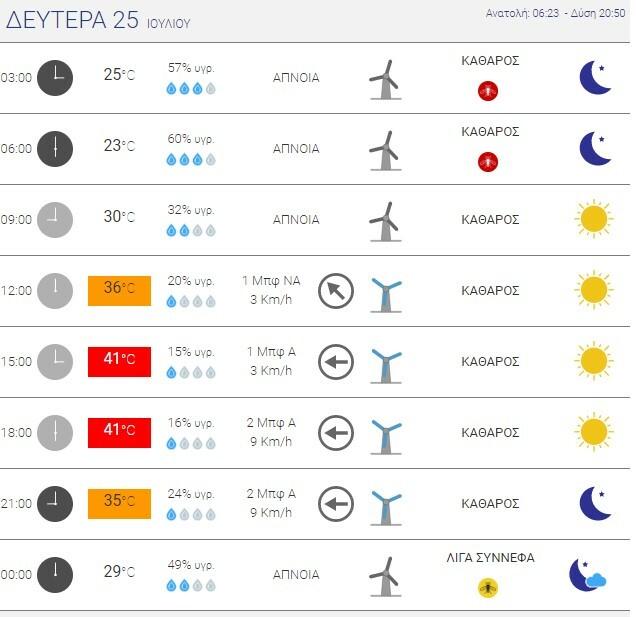This screenshot has width=636, height=617.
Task: Click the grey windmill icon at 09:00
Action: pyautogui.click(x=383, y=221)
